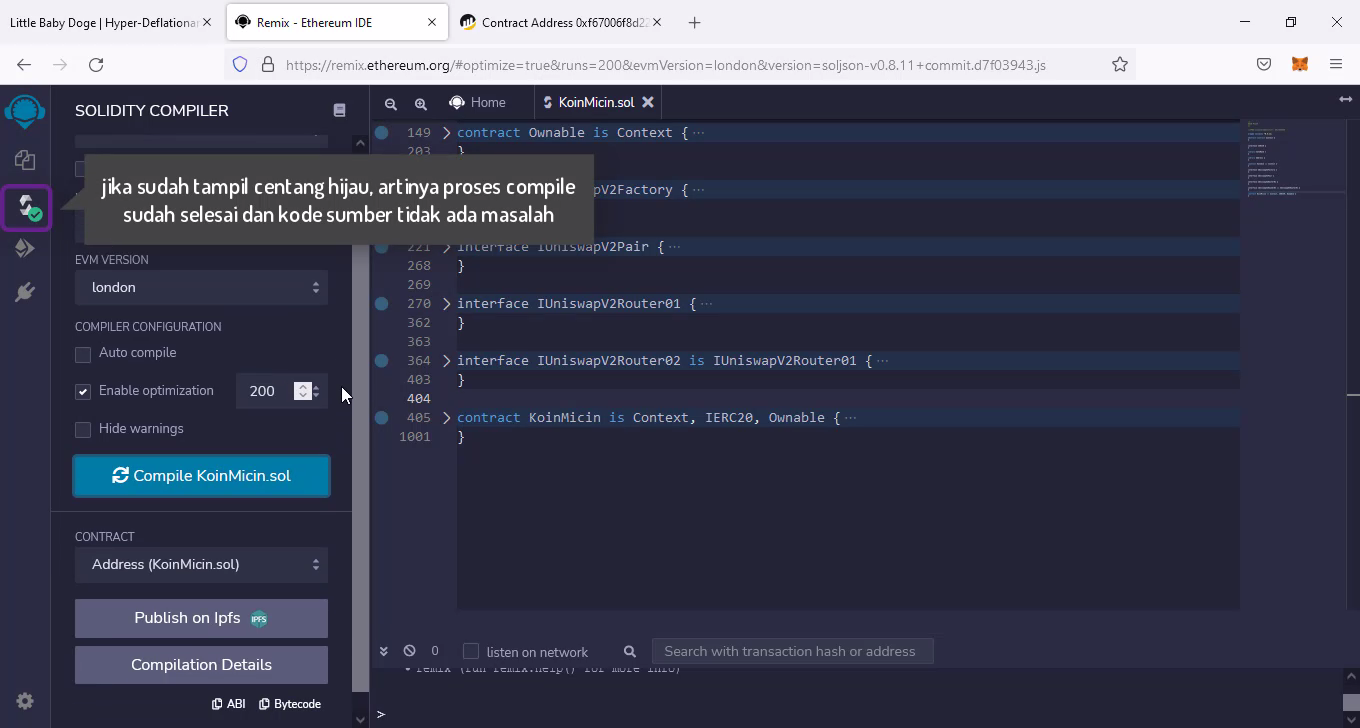Disable the Enable optimization checkbox

83,391
